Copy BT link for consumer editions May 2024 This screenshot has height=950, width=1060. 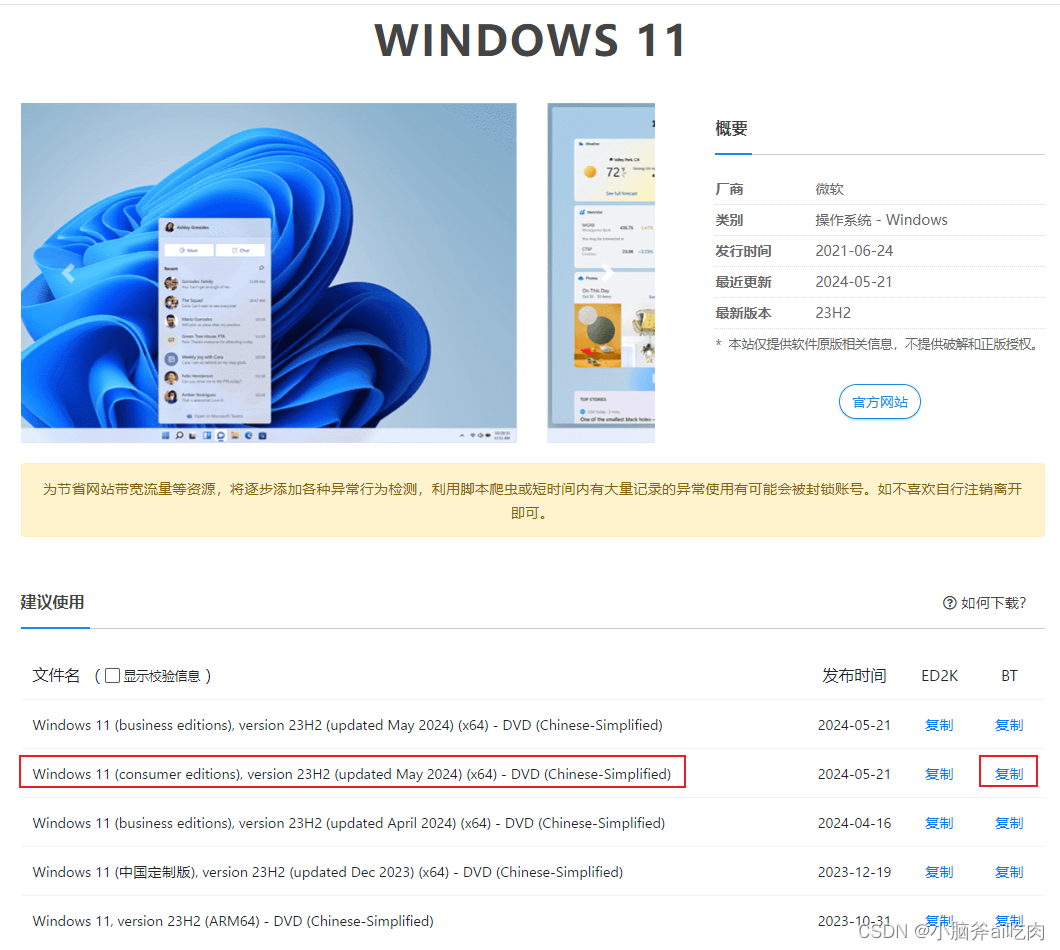click(1009, 774)
